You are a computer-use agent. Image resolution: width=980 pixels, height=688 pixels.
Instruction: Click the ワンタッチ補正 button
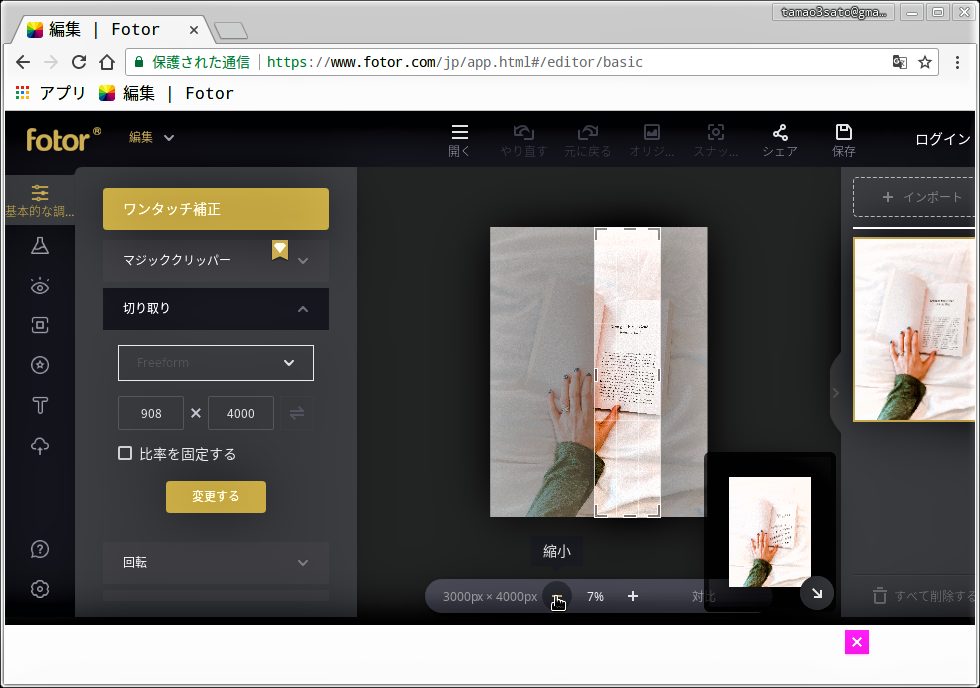click(x=216, y=209)
